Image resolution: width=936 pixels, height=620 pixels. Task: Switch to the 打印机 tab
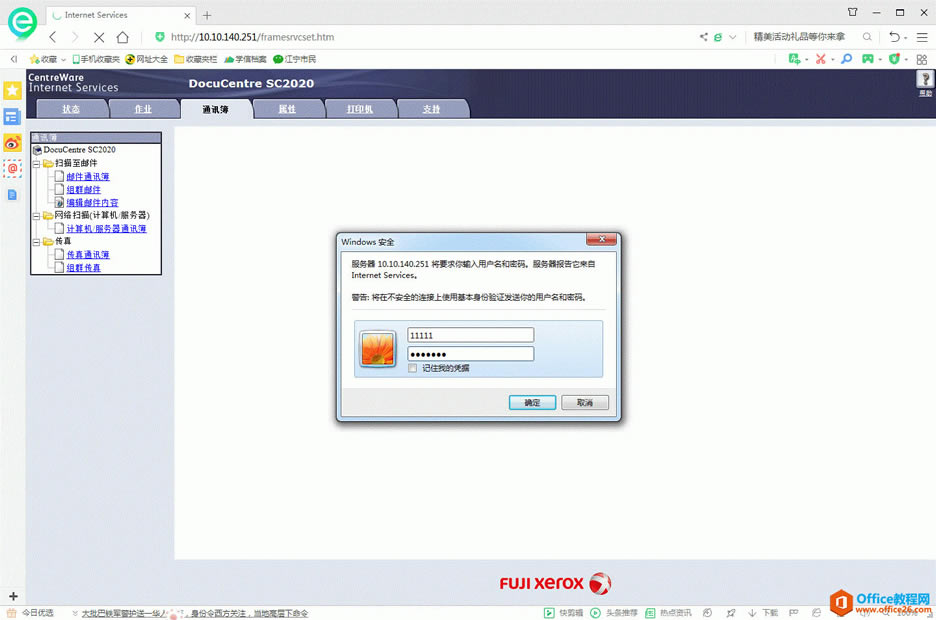pyautogui.click(x=359, y=109)
